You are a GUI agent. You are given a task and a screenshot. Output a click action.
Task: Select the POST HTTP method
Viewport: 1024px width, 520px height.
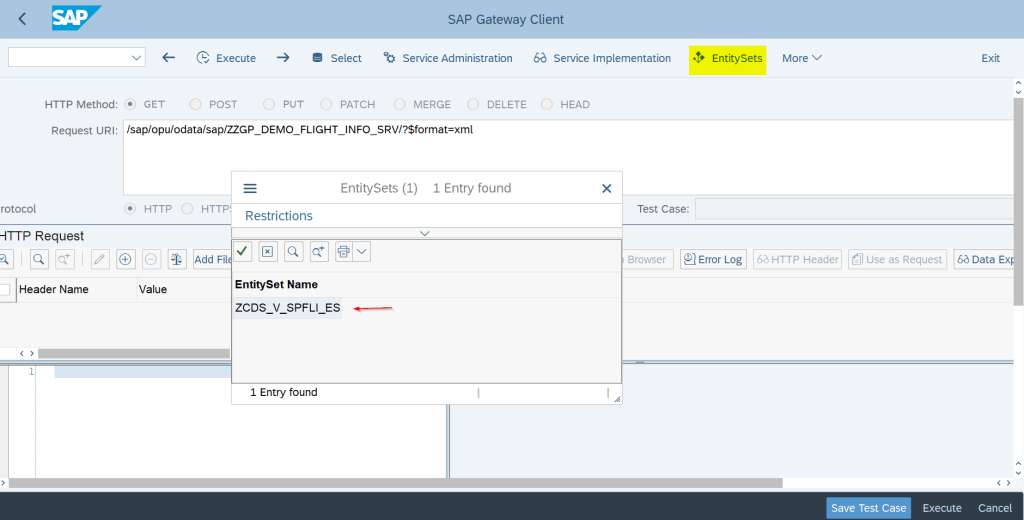[x=195, y=104]
